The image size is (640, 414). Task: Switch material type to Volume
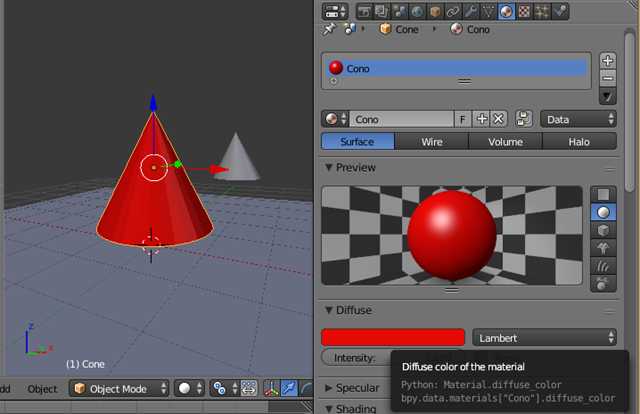coord(505,142)
